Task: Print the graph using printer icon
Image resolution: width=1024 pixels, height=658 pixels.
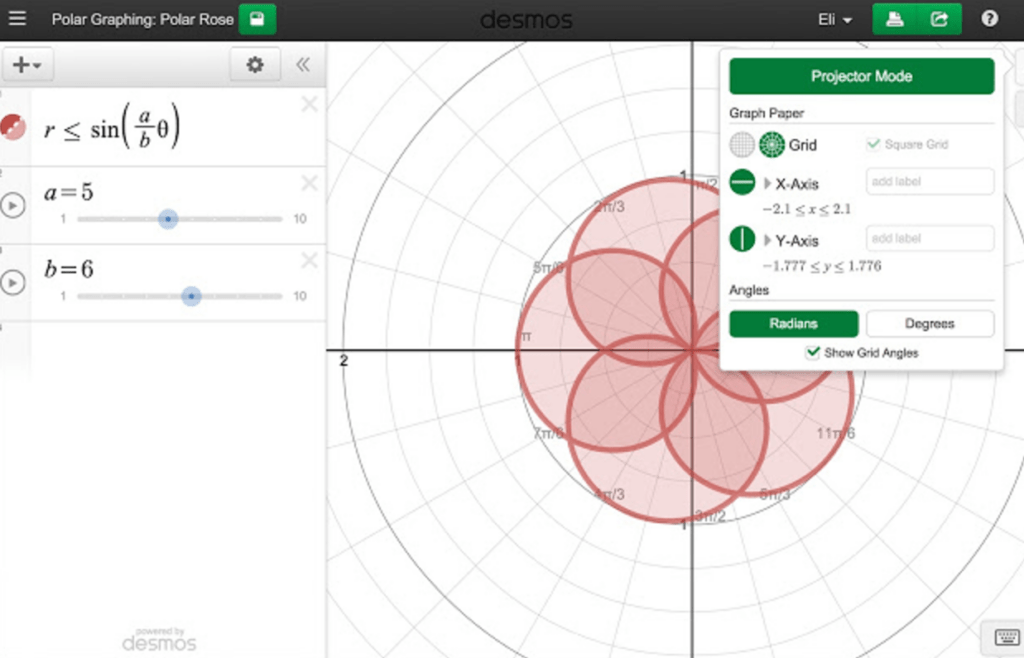Action: click(895, 19)
